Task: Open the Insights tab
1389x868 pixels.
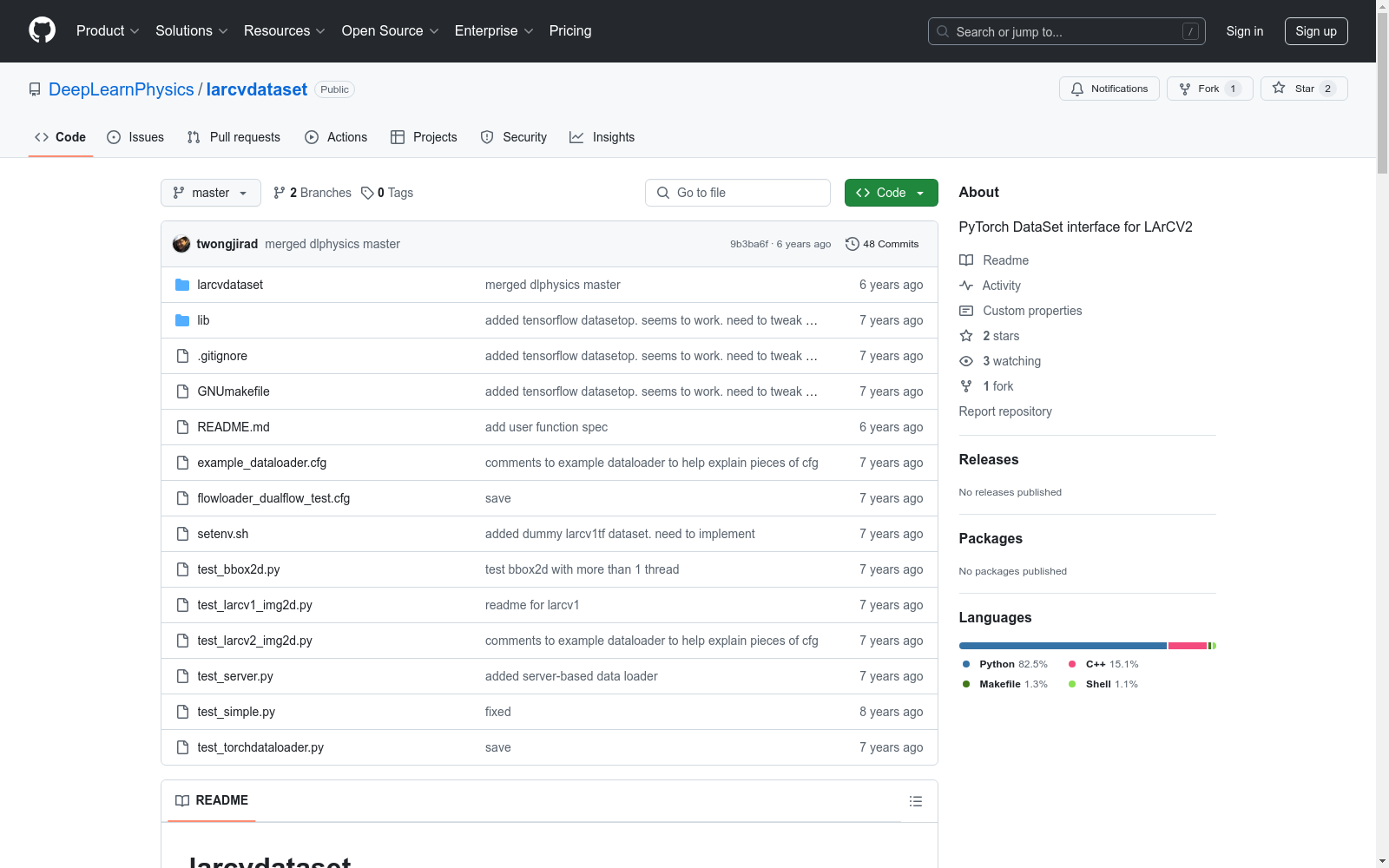Action: coord(602,137)
